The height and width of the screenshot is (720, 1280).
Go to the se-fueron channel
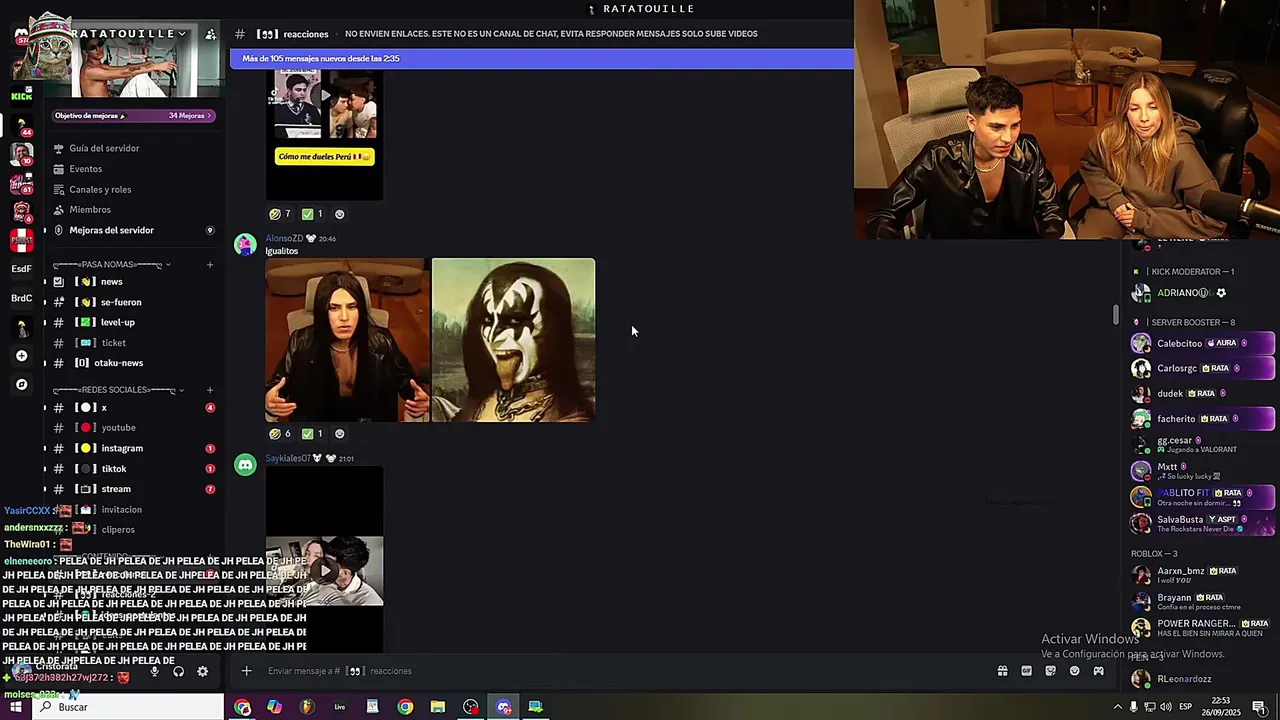click(x=121, y=302)
